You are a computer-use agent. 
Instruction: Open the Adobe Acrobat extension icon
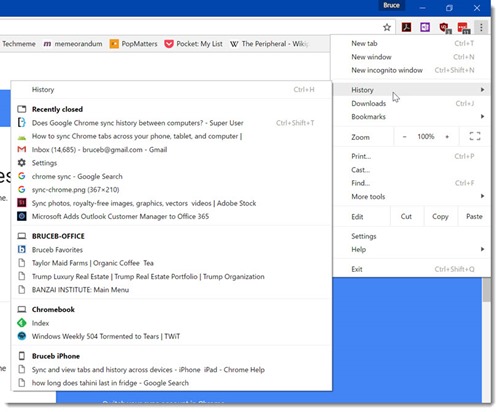[406, 27]
